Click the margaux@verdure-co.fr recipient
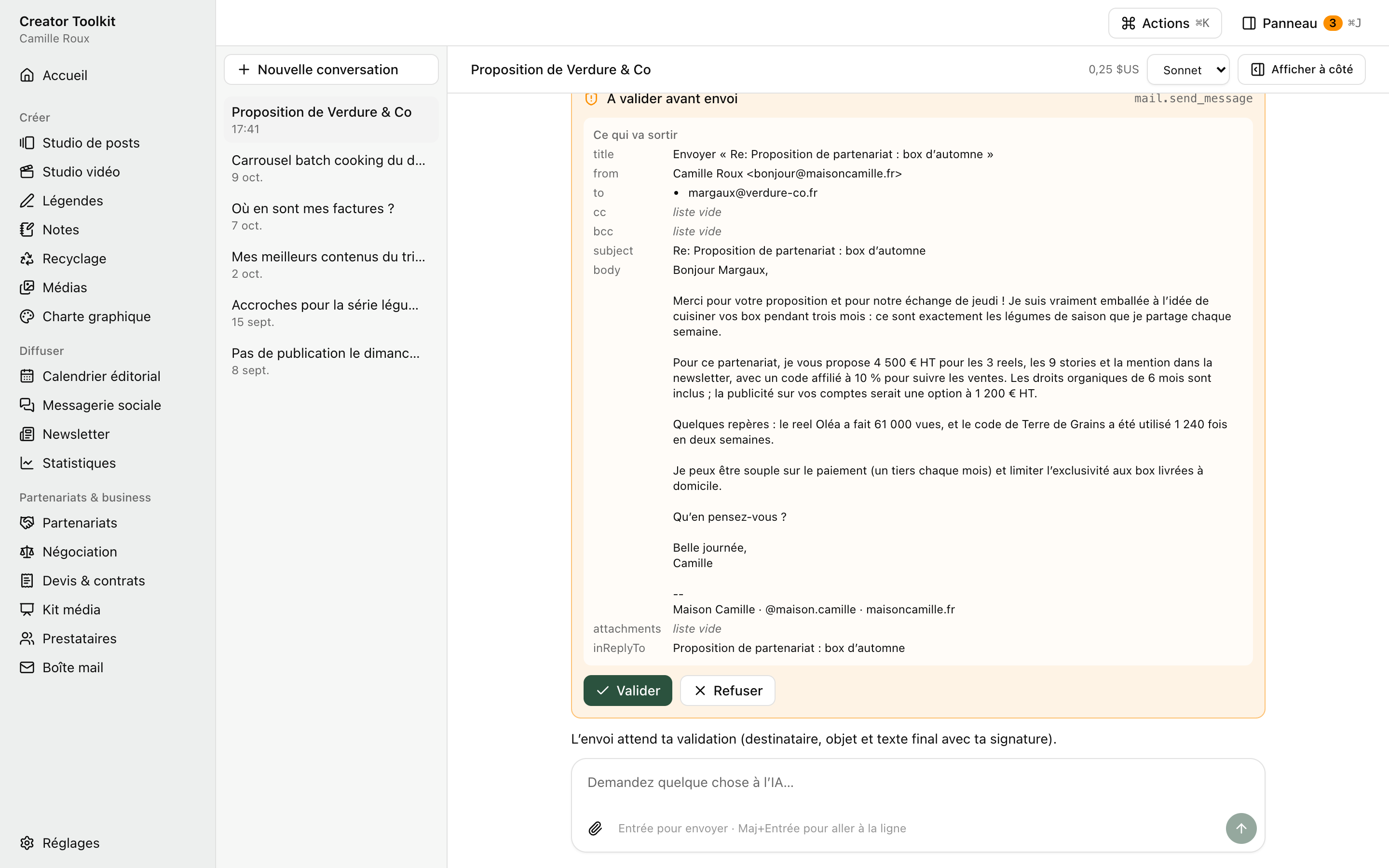Screen dimensions: 1389x868 pos(752,193)
